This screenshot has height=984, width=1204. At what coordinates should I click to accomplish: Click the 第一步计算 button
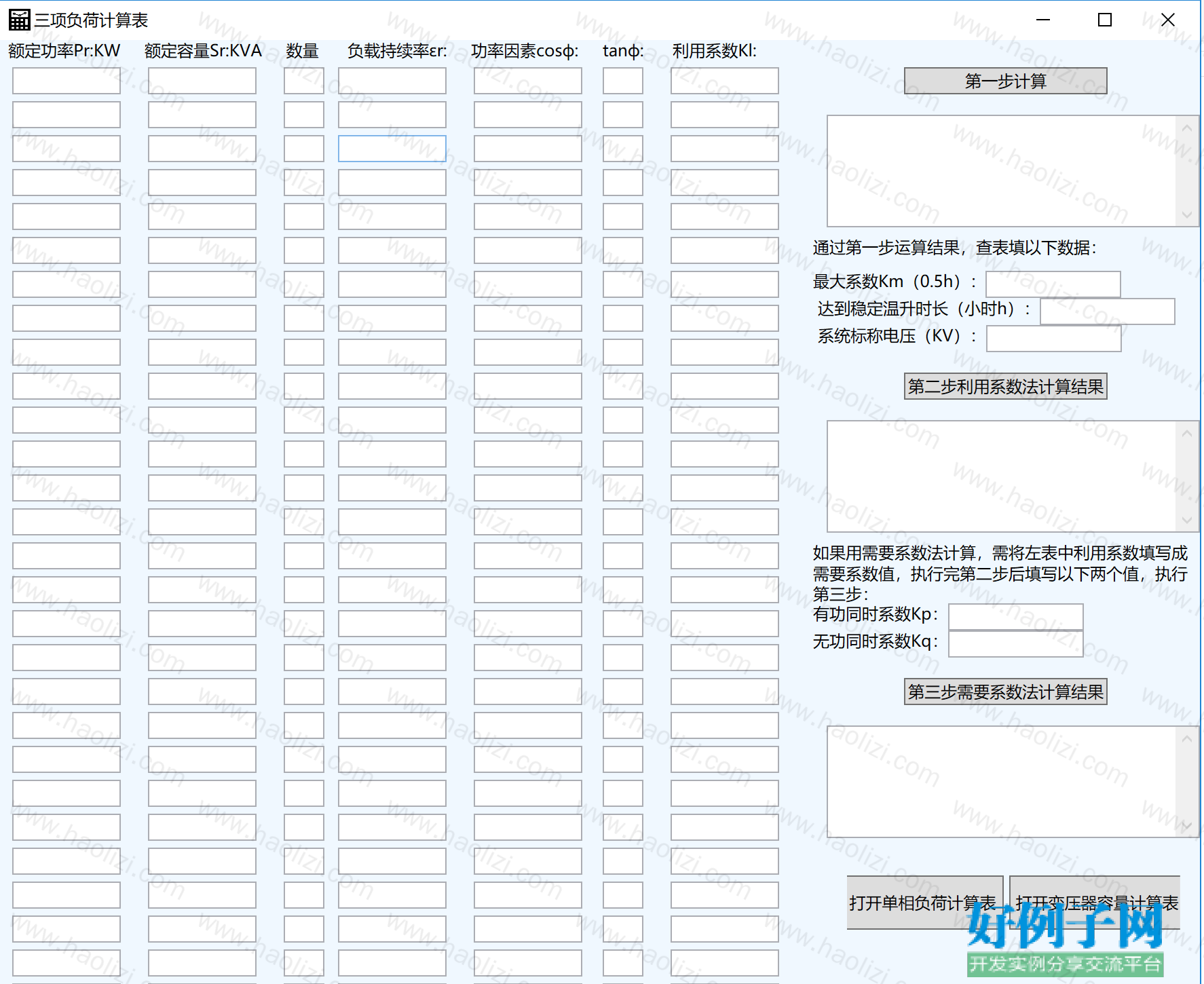click(x=1005, y=81)
